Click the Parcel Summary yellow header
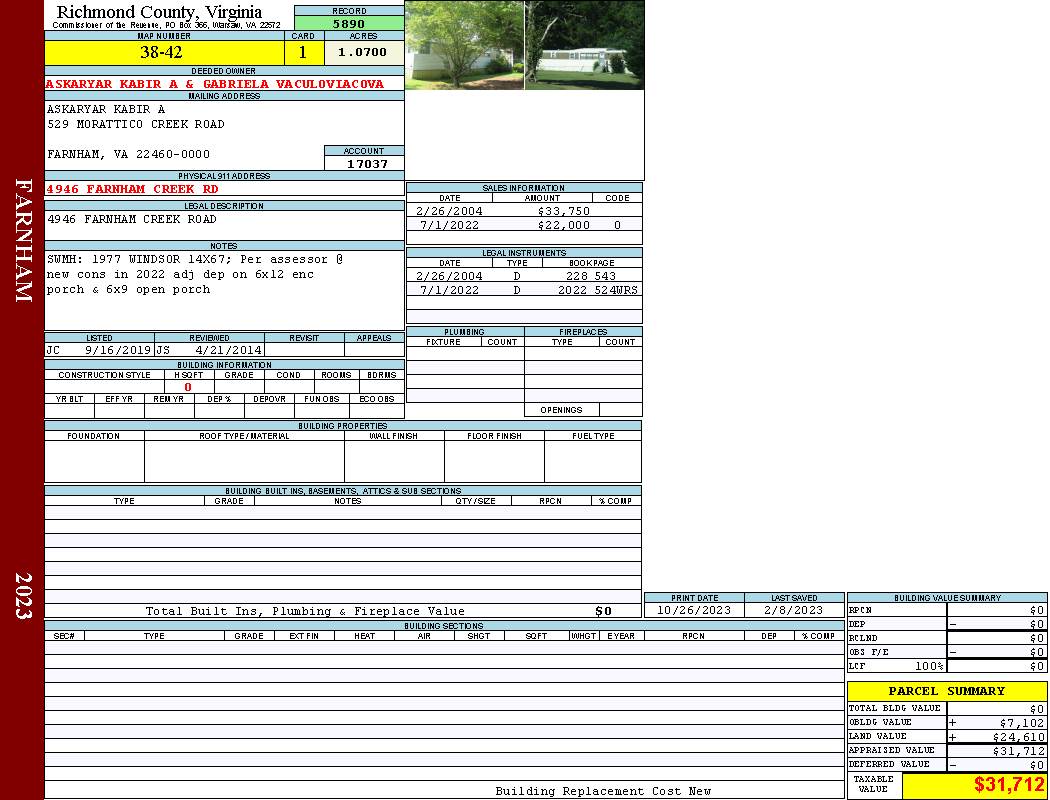 pyautogui.click(x=946, y=691)
